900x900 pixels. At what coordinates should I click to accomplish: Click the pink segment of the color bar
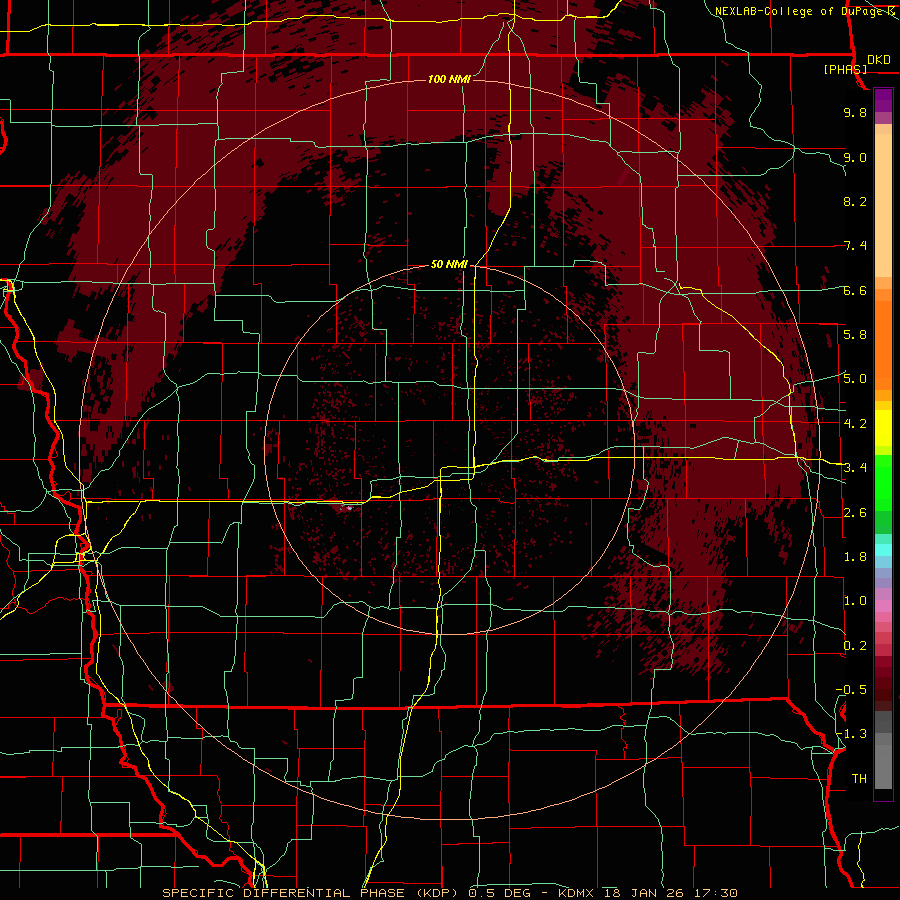click(883, 606)
